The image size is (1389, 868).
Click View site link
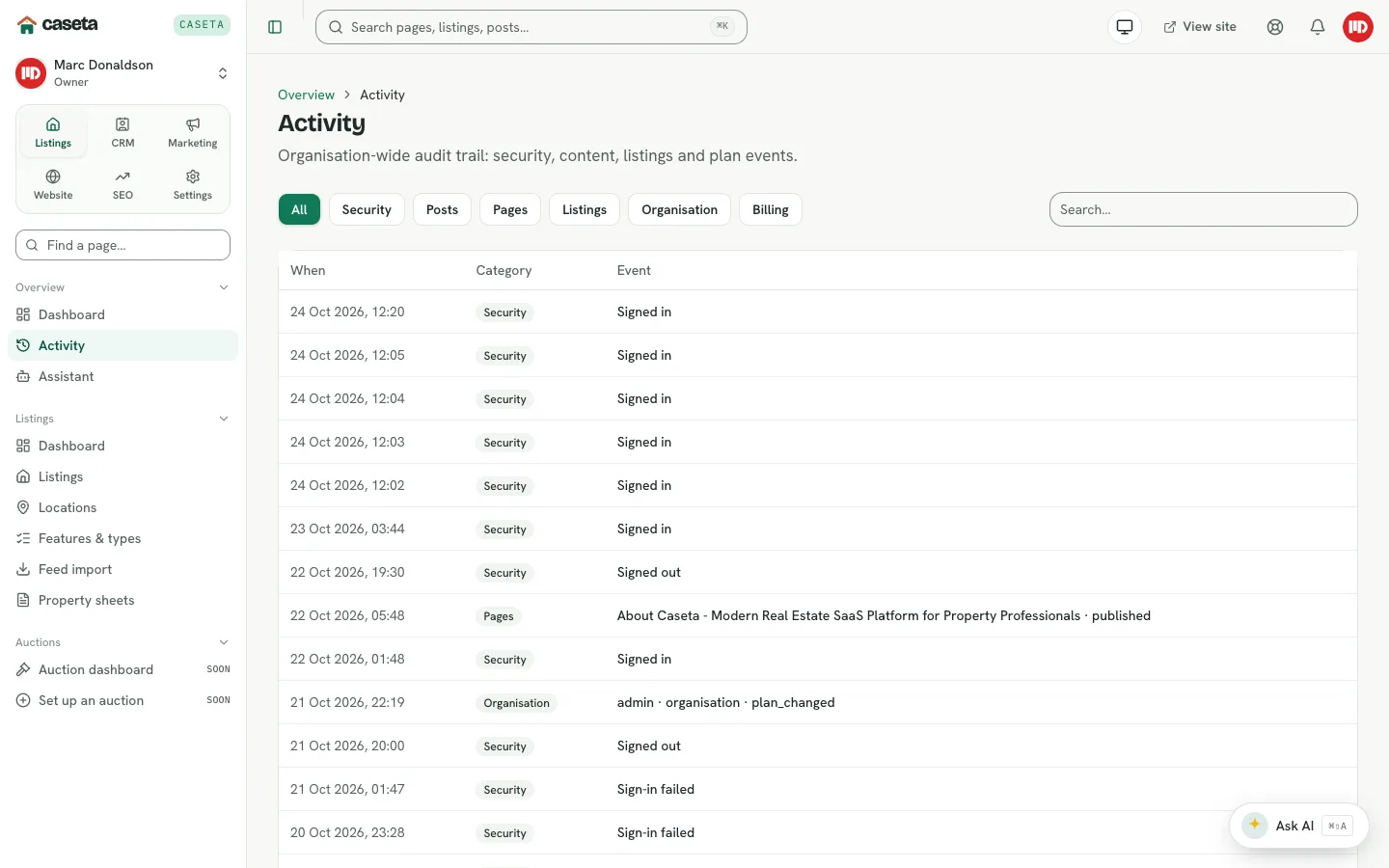pyautogui.click(x=1200, y=27)
